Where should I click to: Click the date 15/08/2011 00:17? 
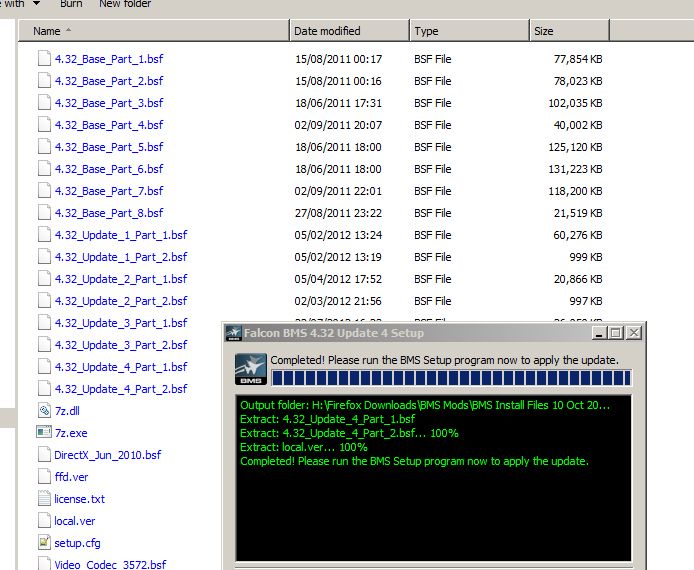(339, 59)
